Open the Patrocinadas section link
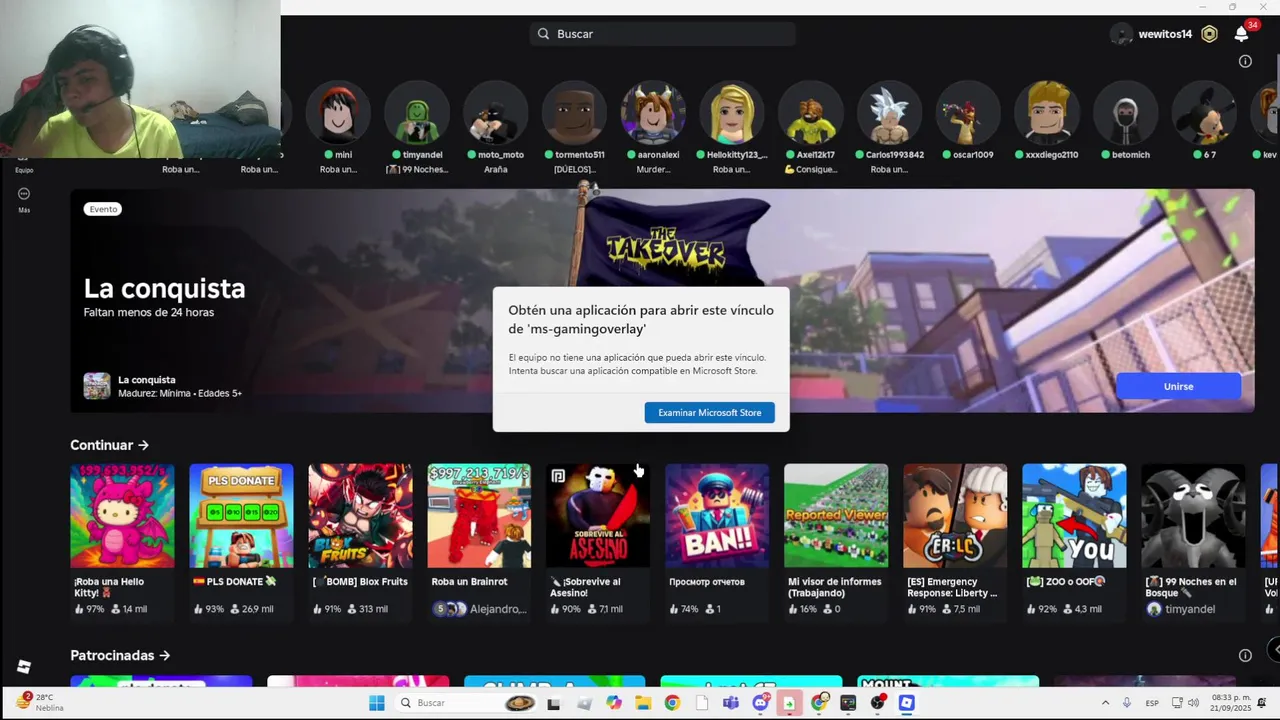Image resolution: width=1280 pixels, height=720 pixels. [x=120, y=655]
